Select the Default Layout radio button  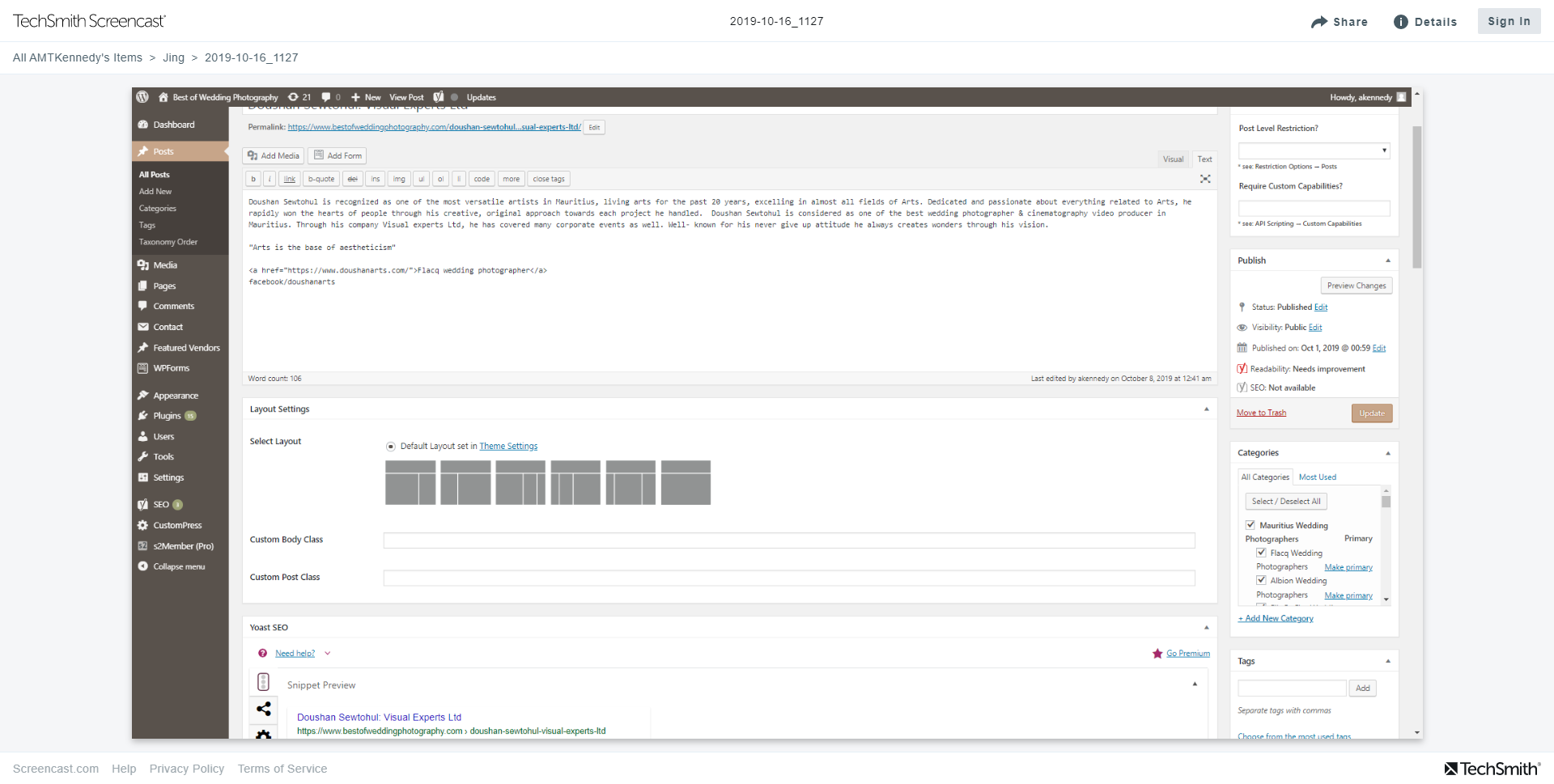point(391,447)
